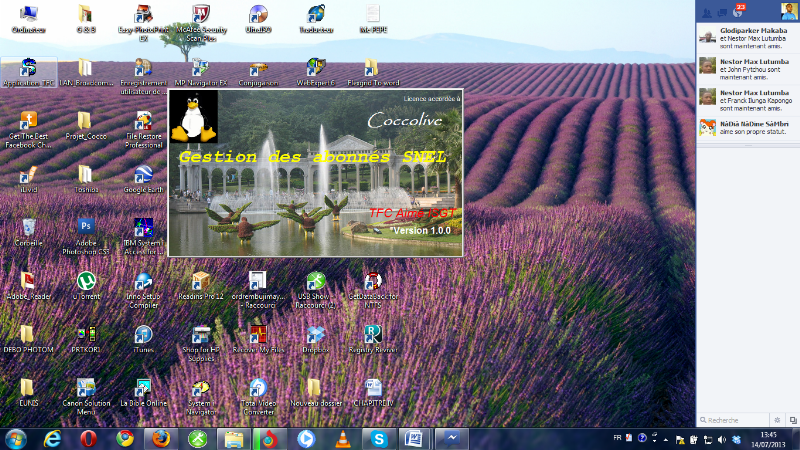The width and height of the screenshot is (800, 450).
Task: Open the UltraISO desktop shortcut
Action: click(x=258, y=15)
